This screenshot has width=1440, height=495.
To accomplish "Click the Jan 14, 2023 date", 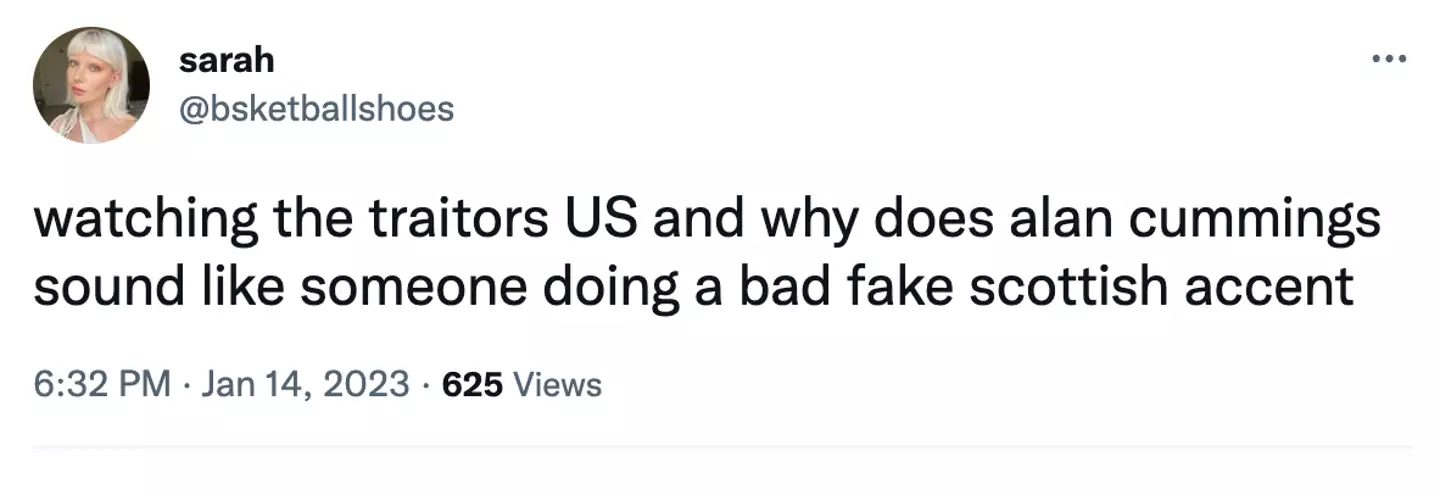I will tap(305, 383).
